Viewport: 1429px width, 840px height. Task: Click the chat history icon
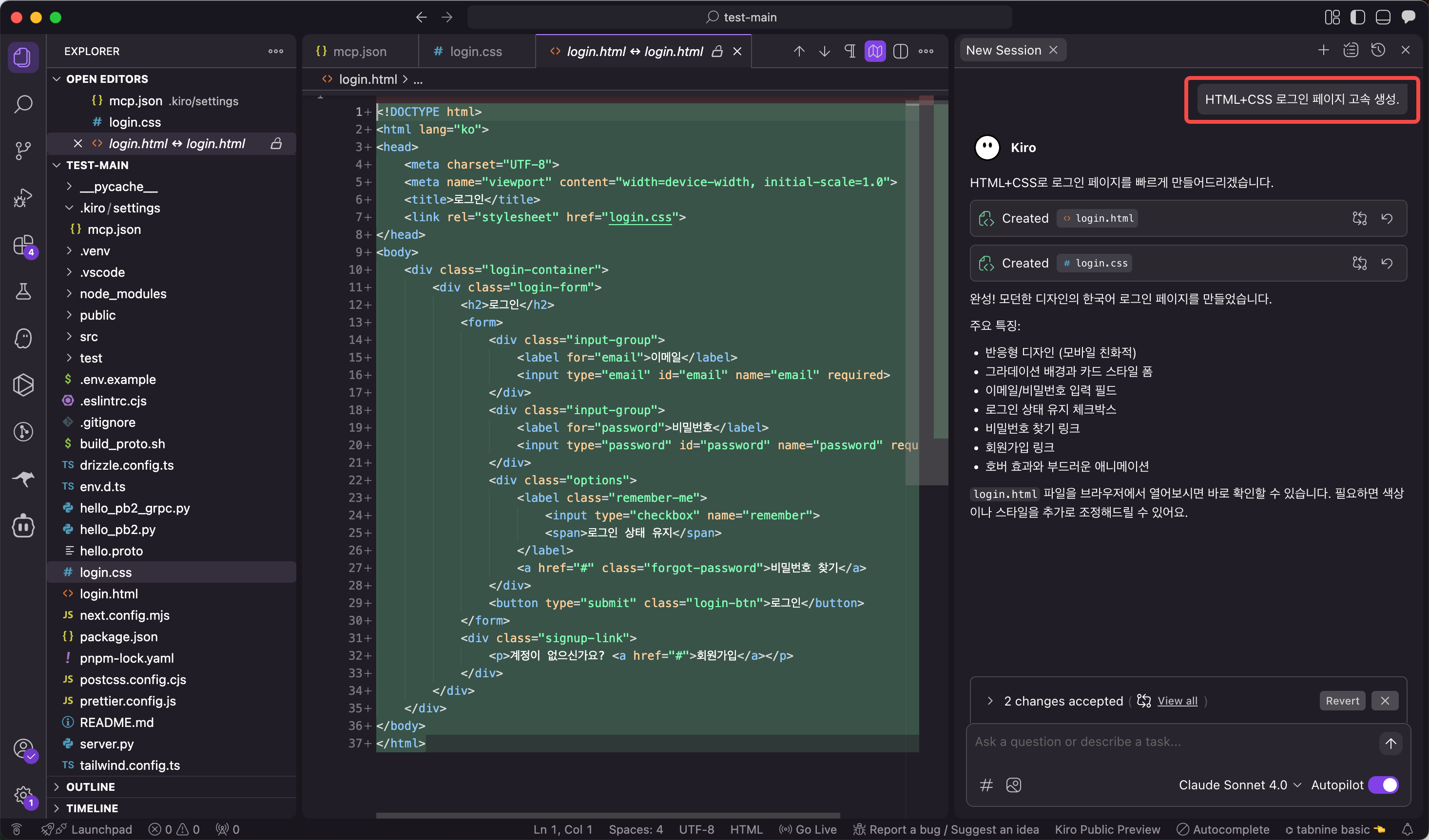pos(1378,51)
